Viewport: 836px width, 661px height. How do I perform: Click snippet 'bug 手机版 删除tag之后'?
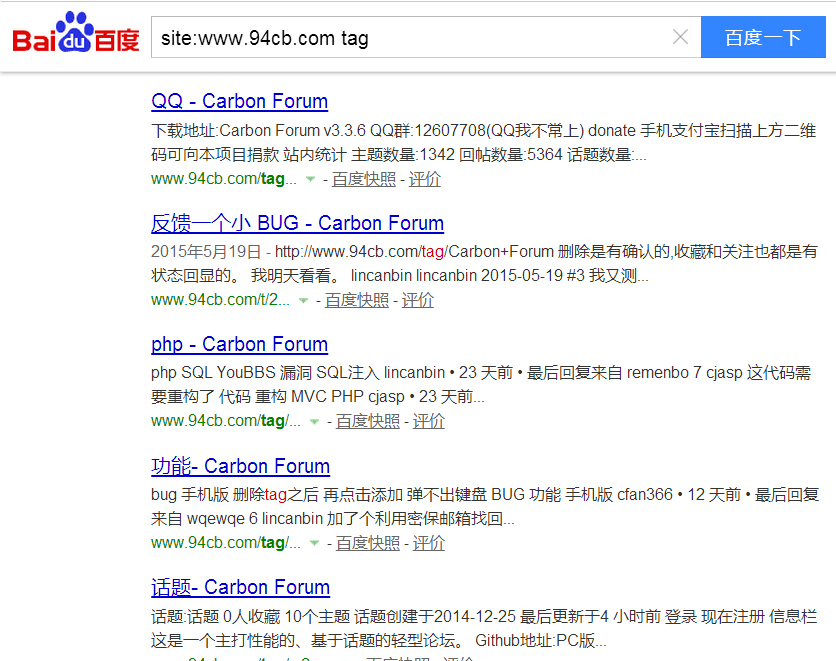tap(235, 495)
